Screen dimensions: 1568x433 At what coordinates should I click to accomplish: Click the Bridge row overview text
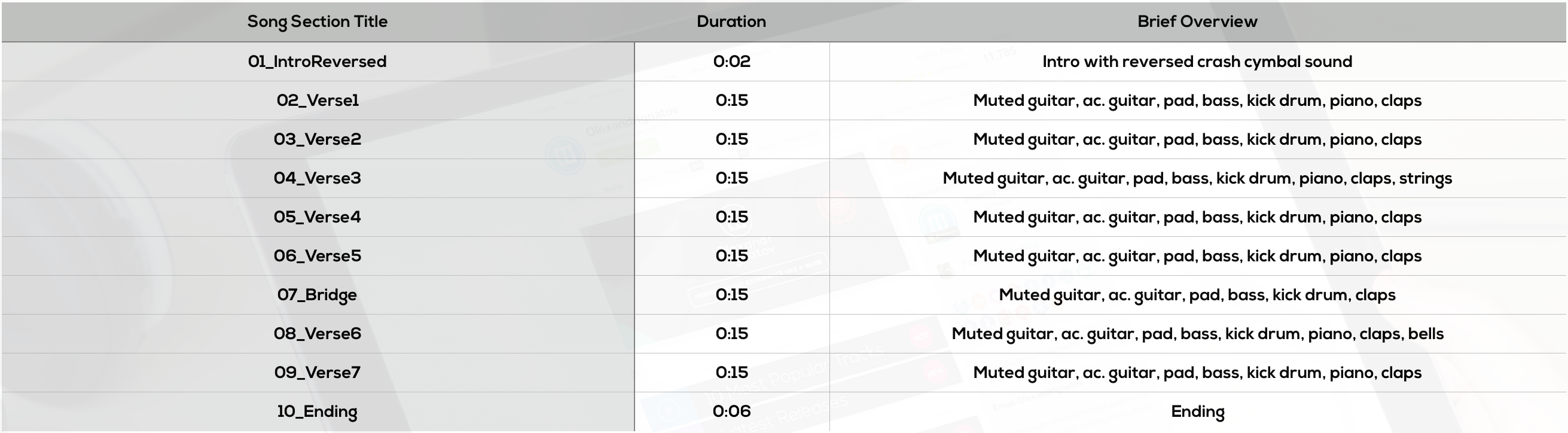point(1197,295)
